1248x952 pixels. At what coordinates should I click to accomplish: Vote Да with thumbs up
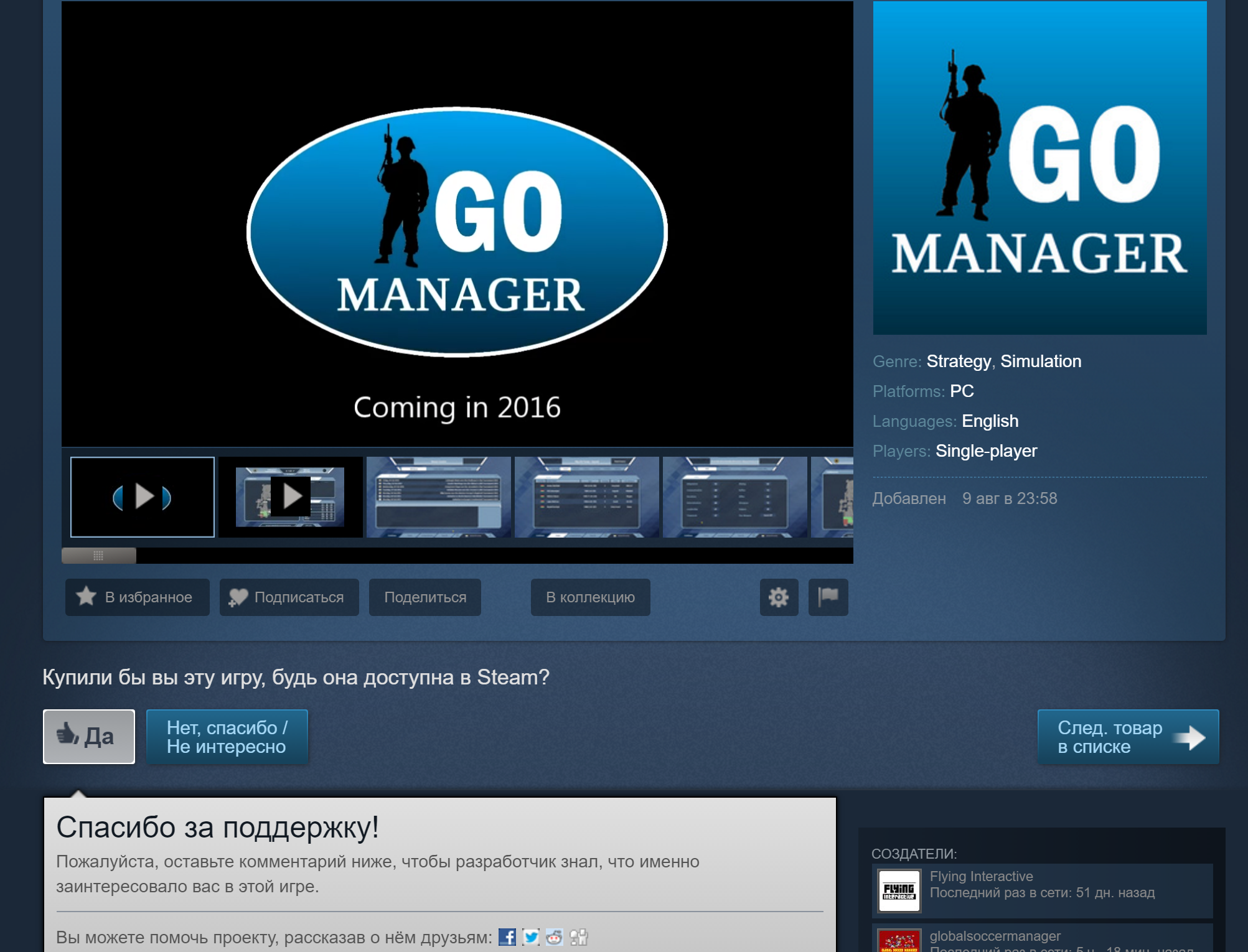[89, 737]
